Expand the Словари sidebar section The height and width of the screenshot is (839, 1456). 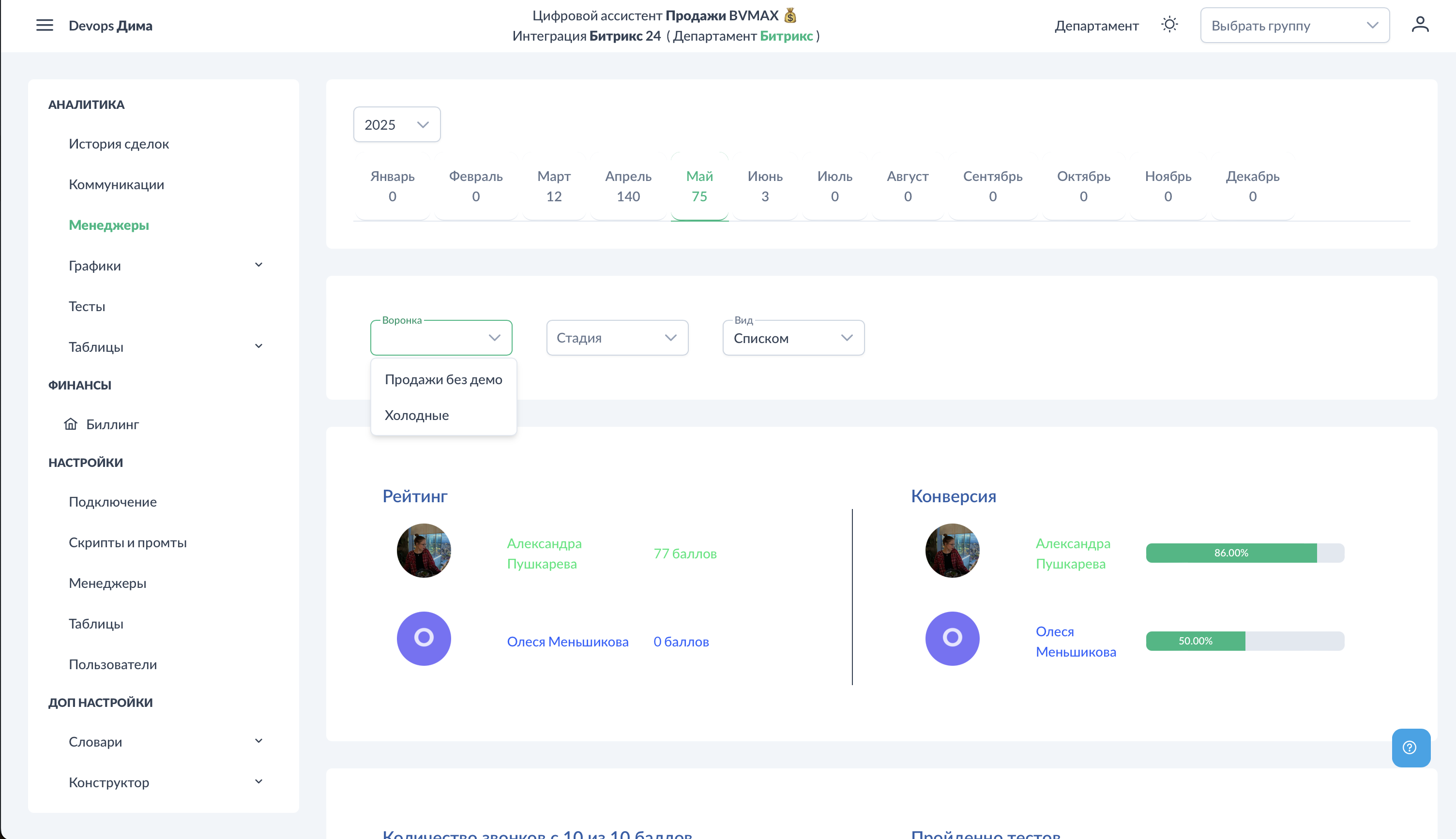tap(258, 741)
